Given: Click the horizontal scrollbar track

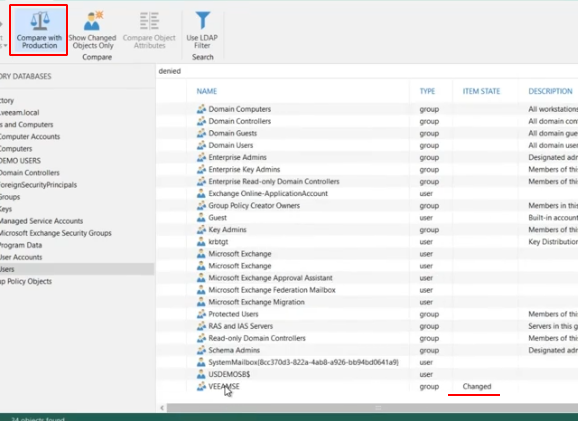Looking at the screenshot, I should tap(372, 408).
